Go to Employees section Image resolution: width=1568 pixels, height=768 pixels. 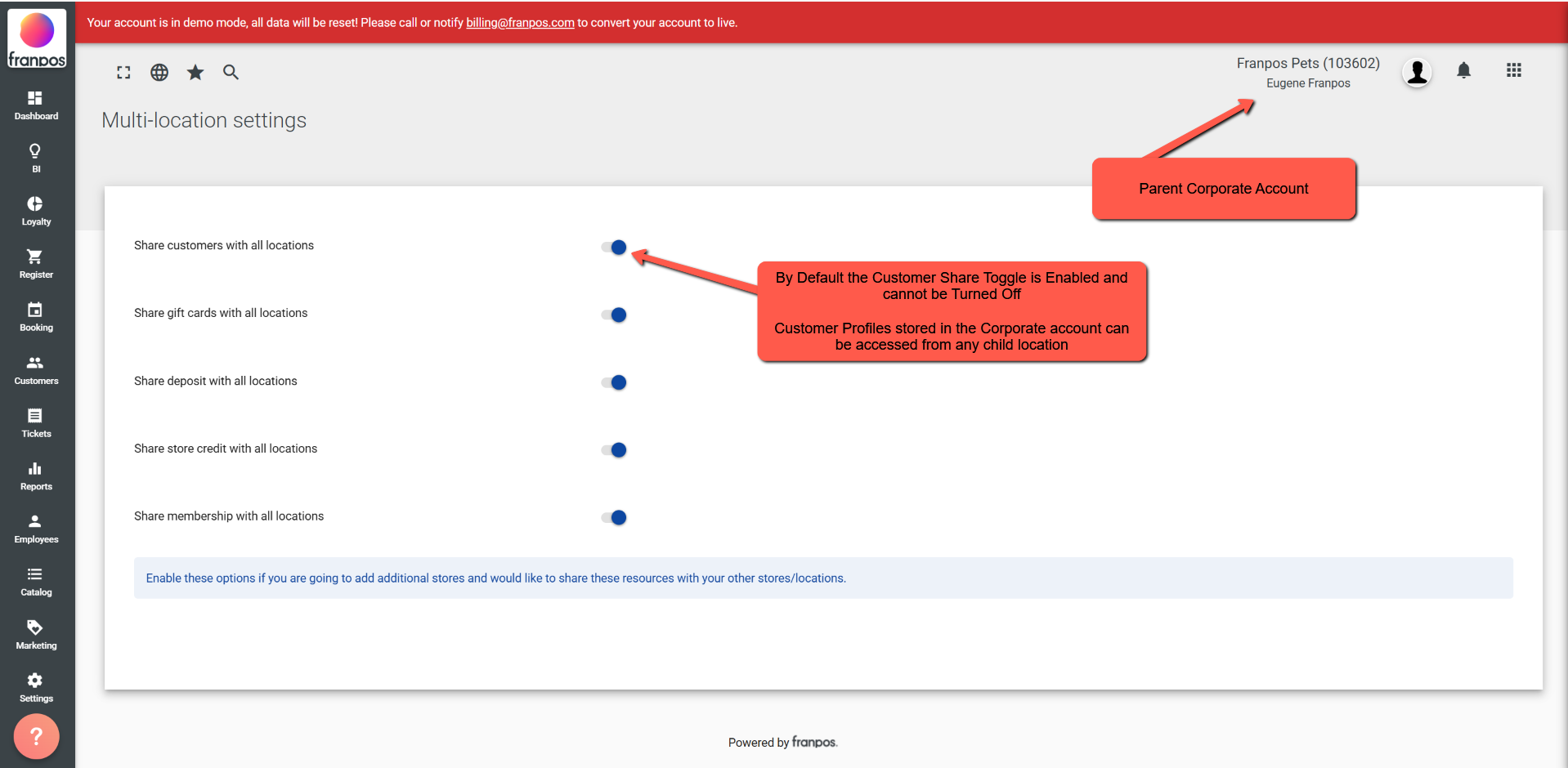tap(36, 529)
